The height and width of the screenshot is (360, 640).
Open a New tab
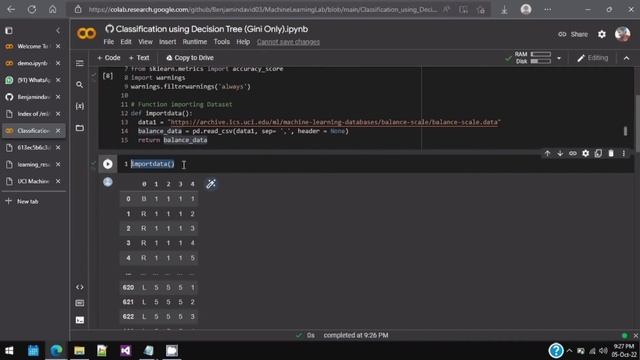pyautogui.click(x=22, y=201)
